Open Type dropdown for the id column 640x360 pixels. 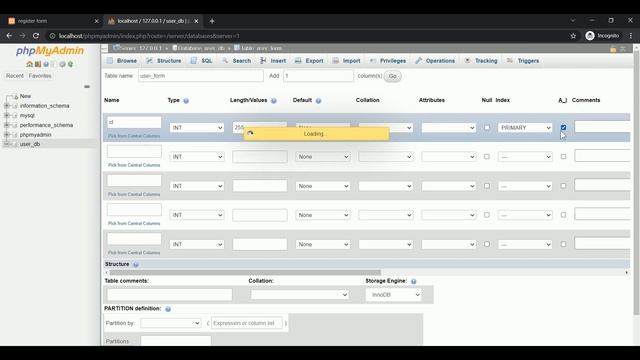point(197,128)
